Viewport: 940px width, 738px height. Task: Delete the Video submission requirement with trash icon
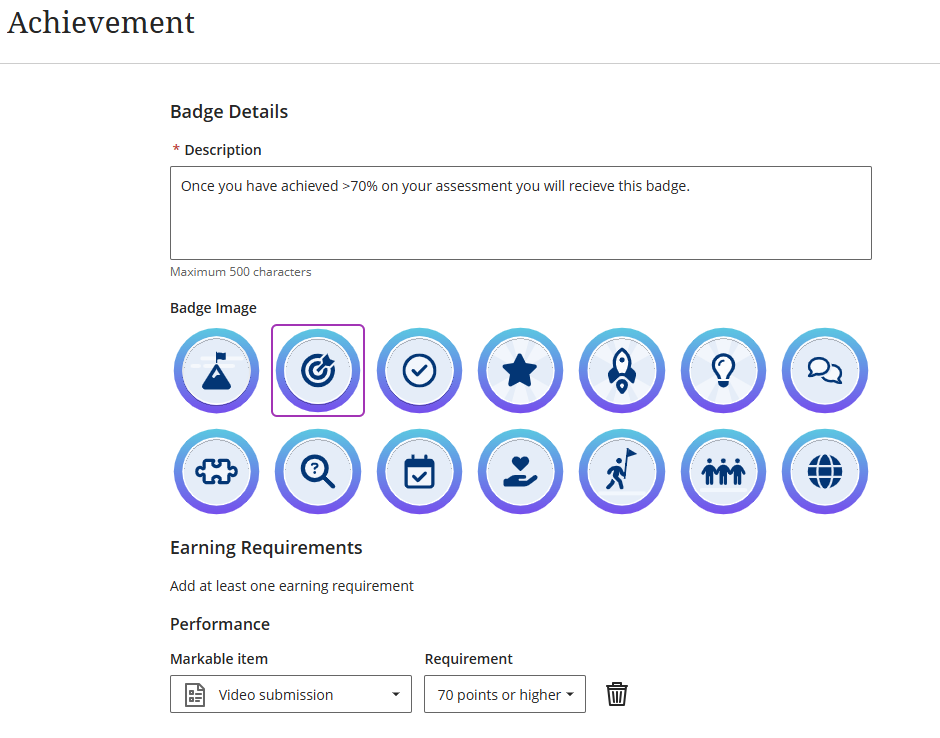tap(617, 694)
